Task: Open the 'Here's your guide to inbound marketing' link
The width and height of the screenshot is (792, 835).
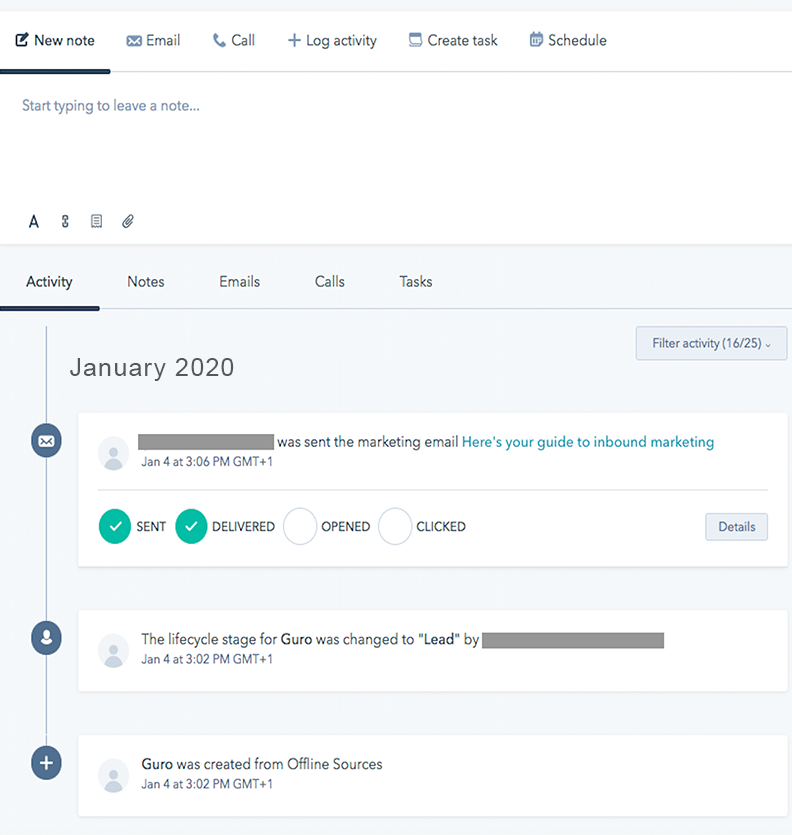Action: (588, 442)
